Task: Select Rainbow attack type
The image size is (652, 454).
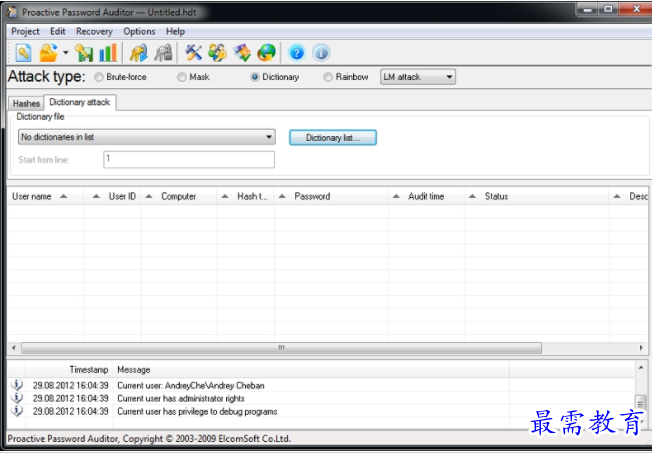Action: 346,77
